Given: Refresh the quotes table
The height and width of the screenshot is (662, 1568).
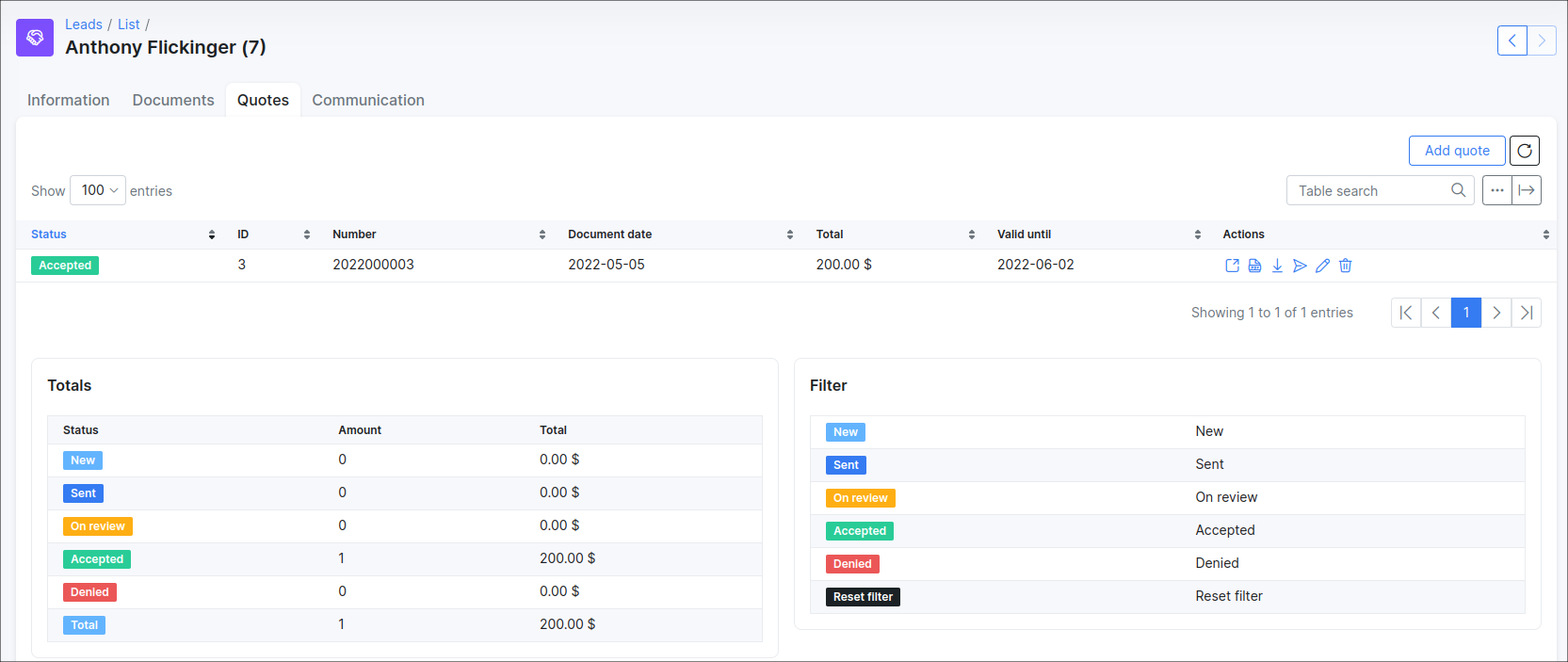Looking at the screenshot, I should 1524,151.
